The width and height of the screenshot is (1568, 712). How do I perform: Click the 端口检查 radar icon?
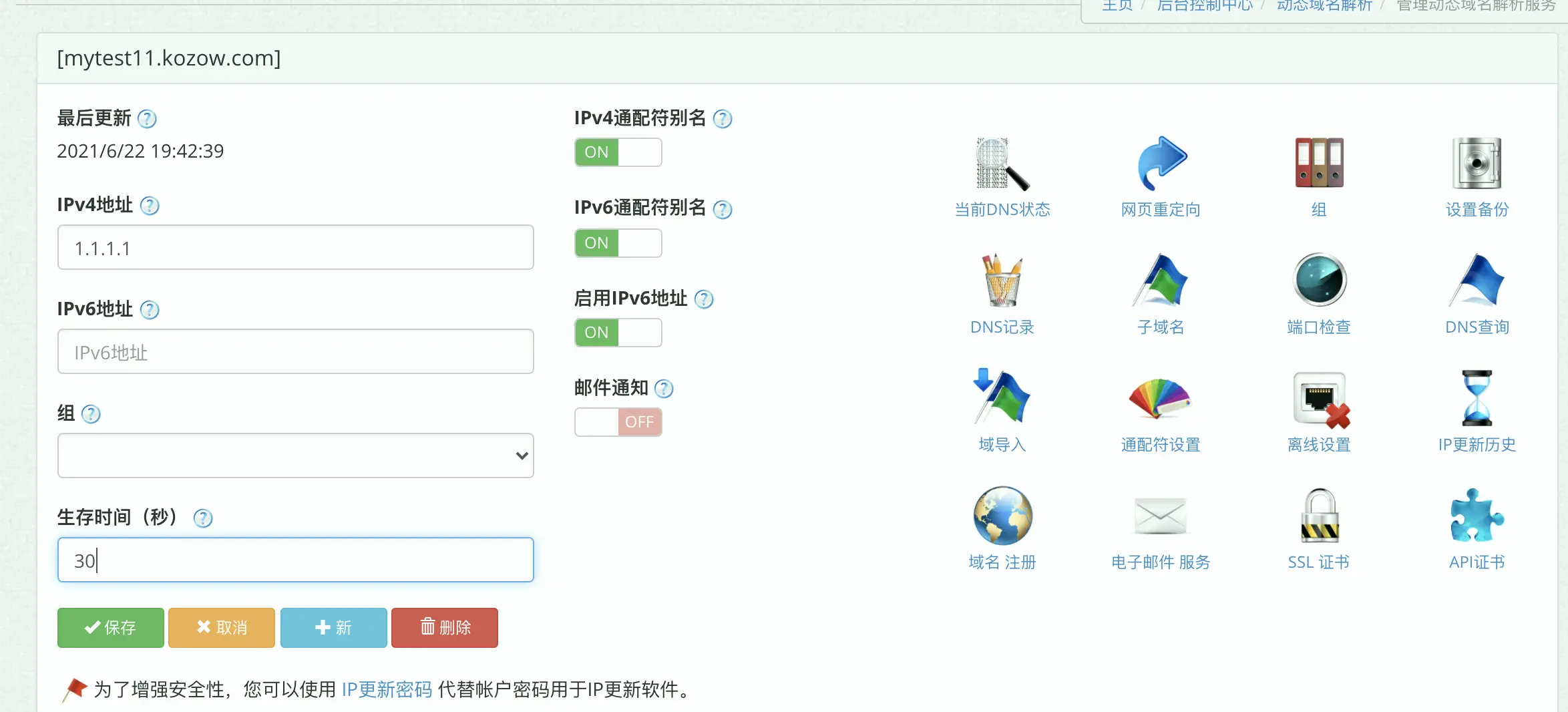pyautogui.click(x=1319, y=281)
